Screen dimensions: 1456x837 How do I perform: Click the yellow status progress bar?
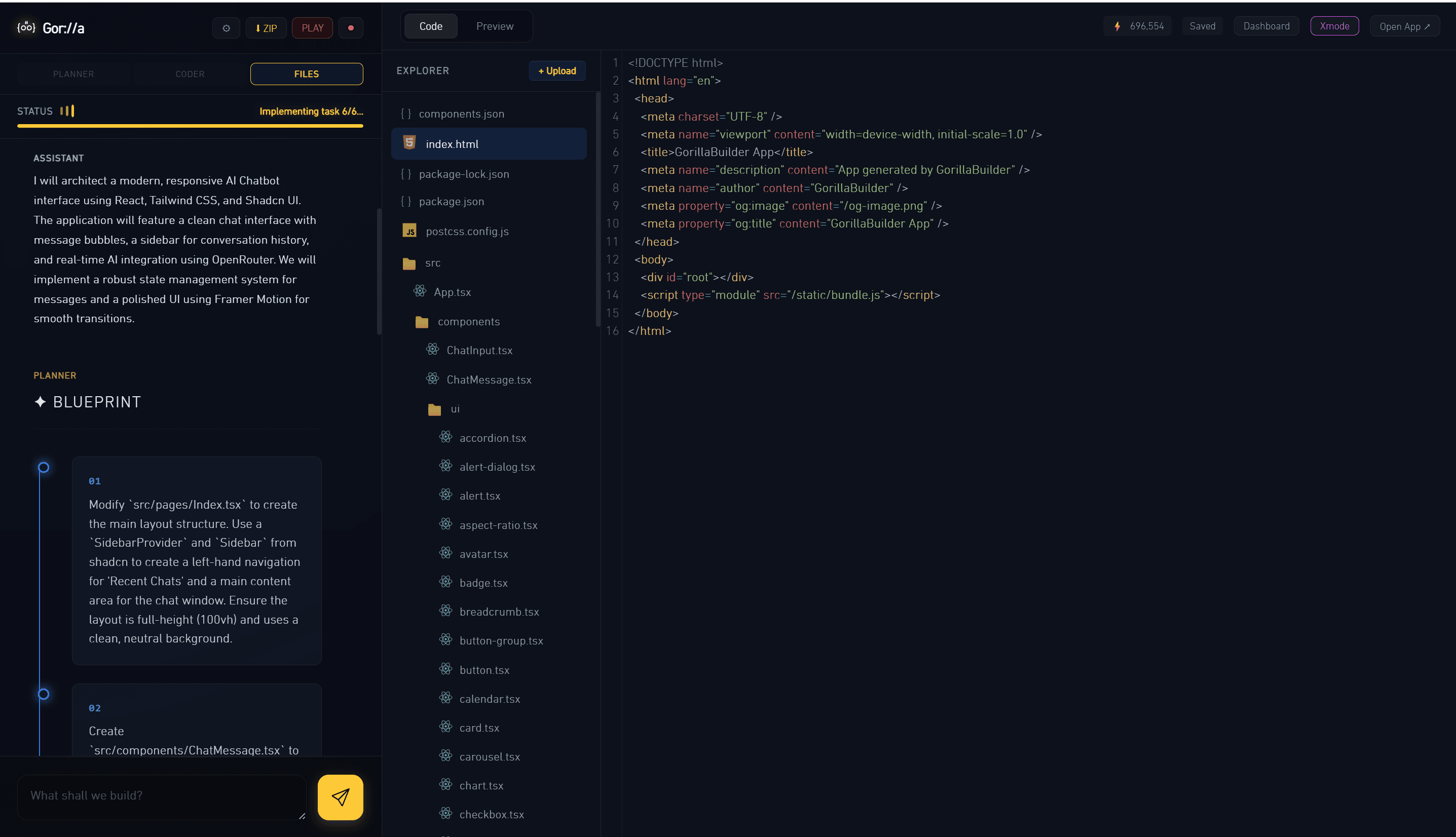pos(190,126)
